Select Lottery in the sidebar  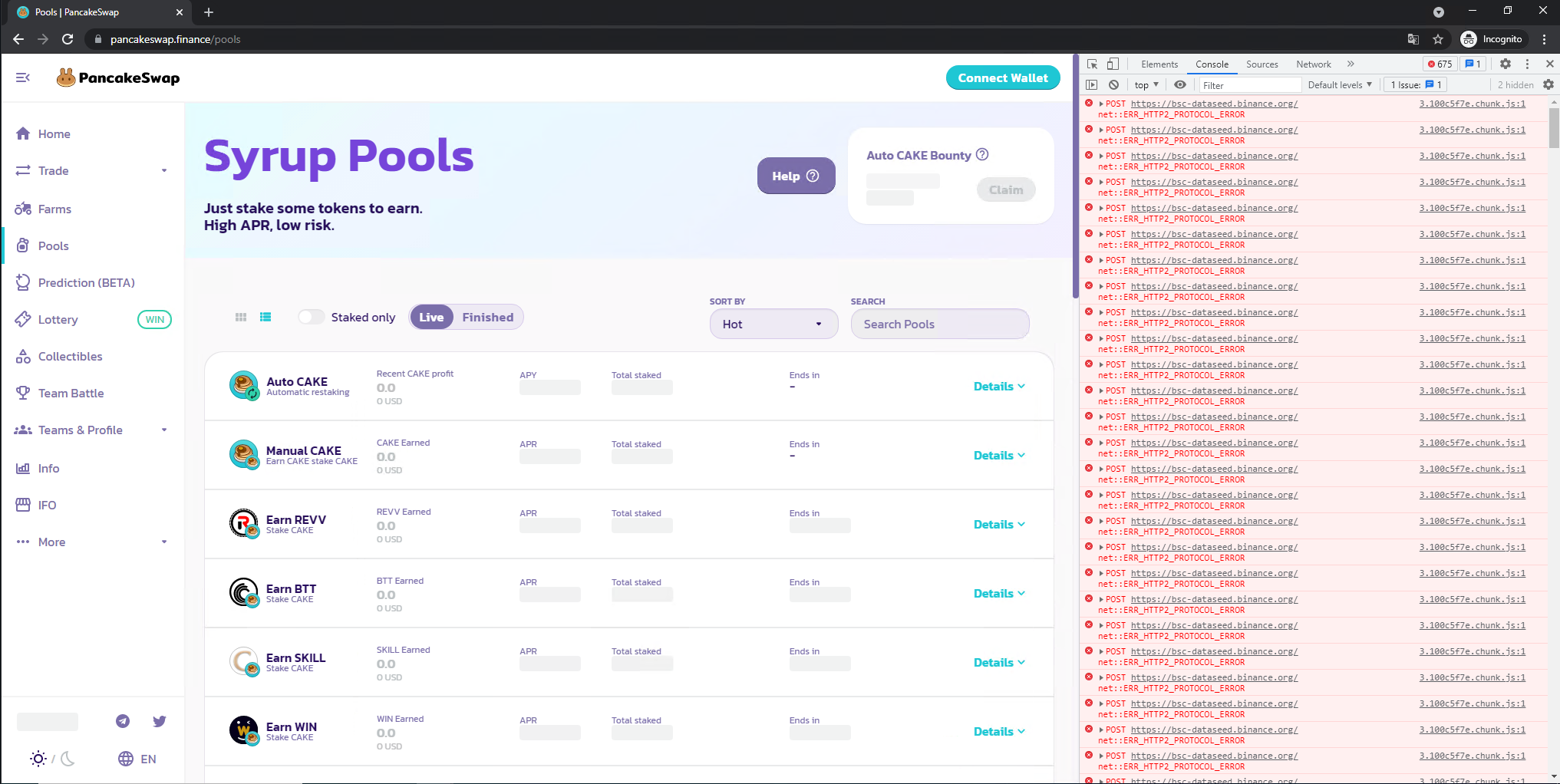58,319
